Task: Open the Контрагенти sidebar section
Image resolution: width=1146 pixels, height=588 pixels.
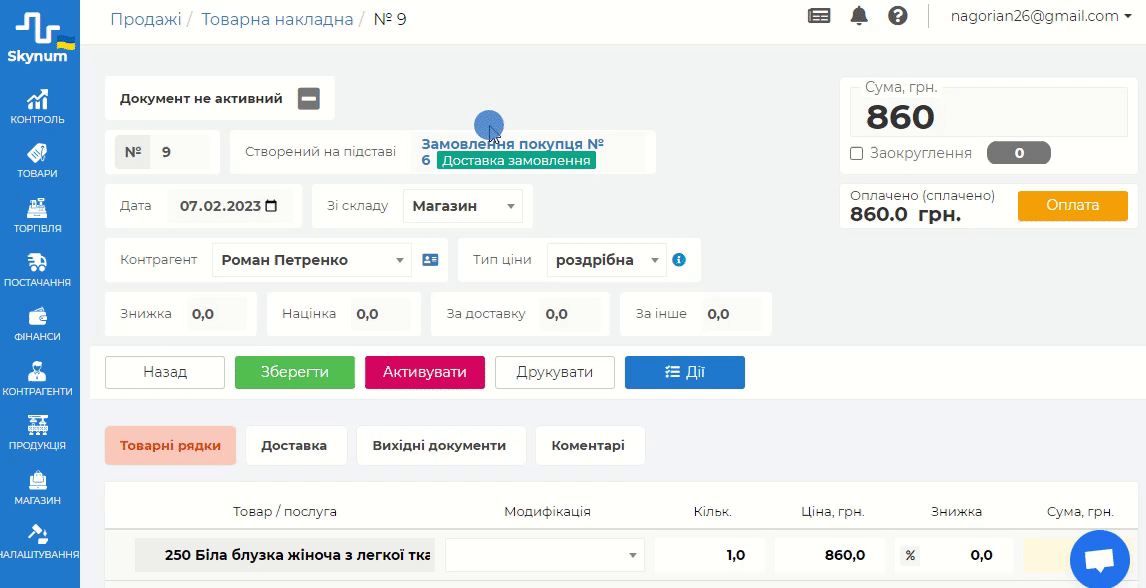Action: point(39,379)
